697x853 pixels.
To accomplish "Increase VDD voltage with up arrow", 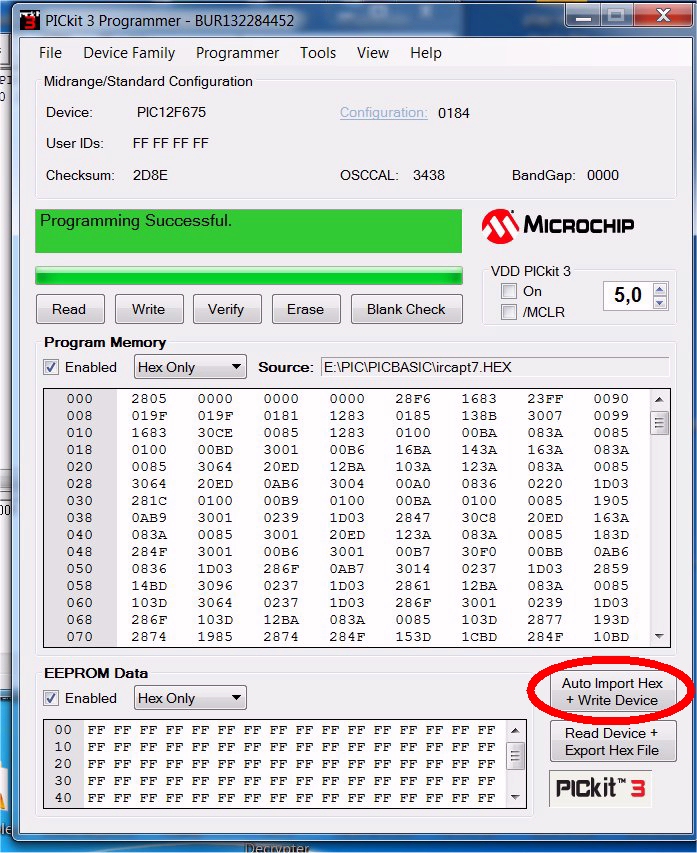I will 660,289.
